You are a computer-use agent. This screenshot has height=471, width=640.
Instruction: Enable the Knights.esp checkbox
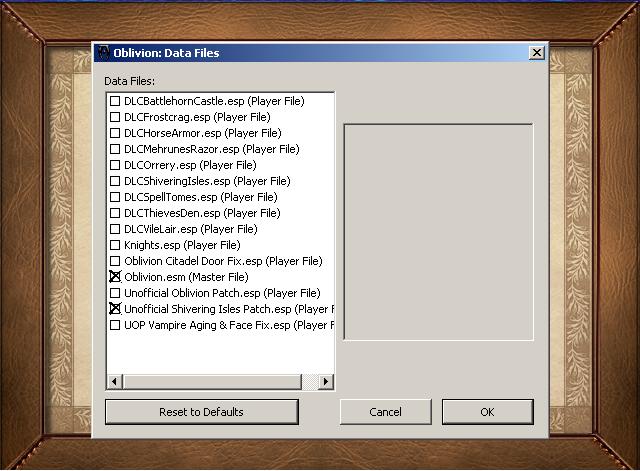(x=115, y=245)
